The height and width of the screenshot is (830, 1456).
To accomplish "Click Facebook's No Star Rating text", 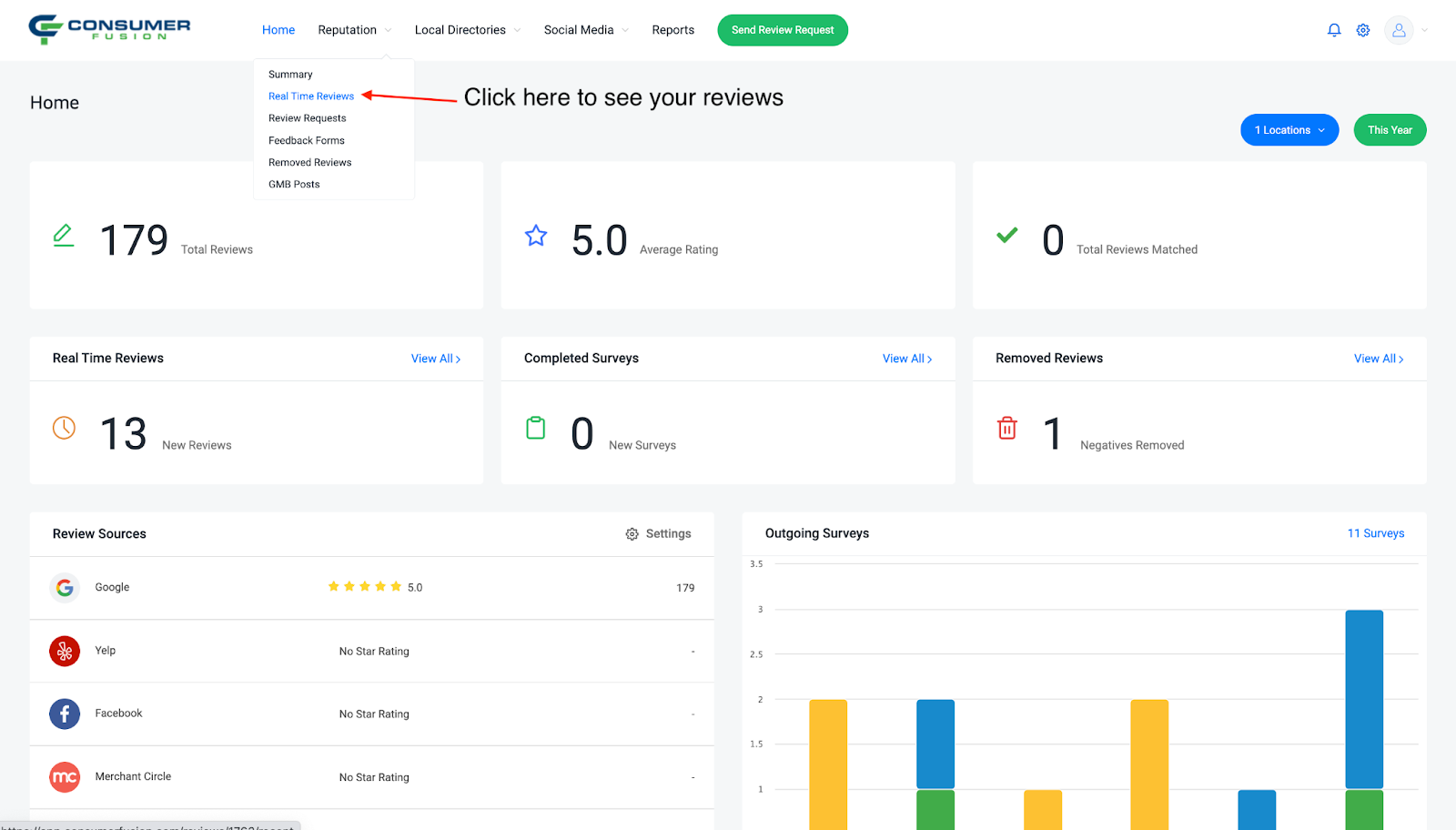I will point(374,714).
